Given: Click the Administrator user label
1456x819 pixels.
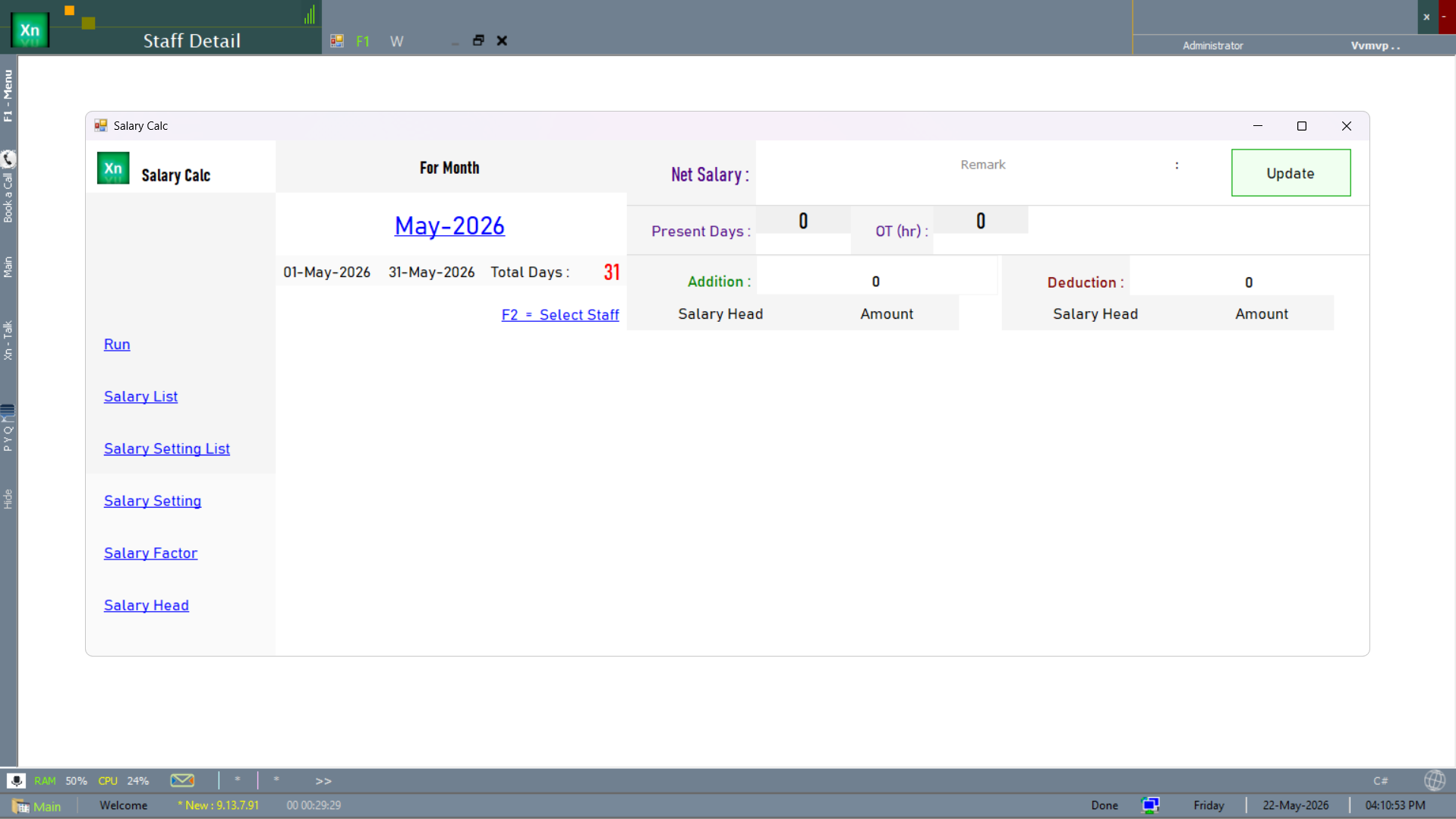Looking at the screenshot, I should (1212, 46).
